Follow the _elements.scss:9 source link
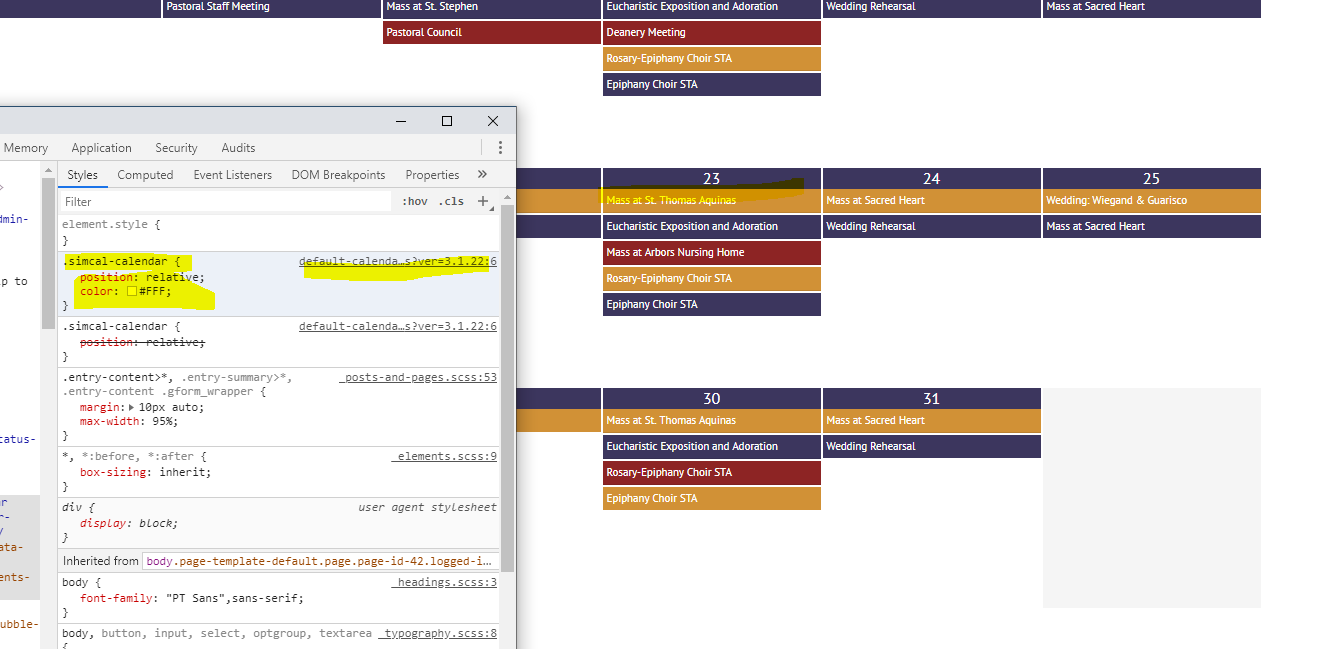 click(x=443, y=456)
